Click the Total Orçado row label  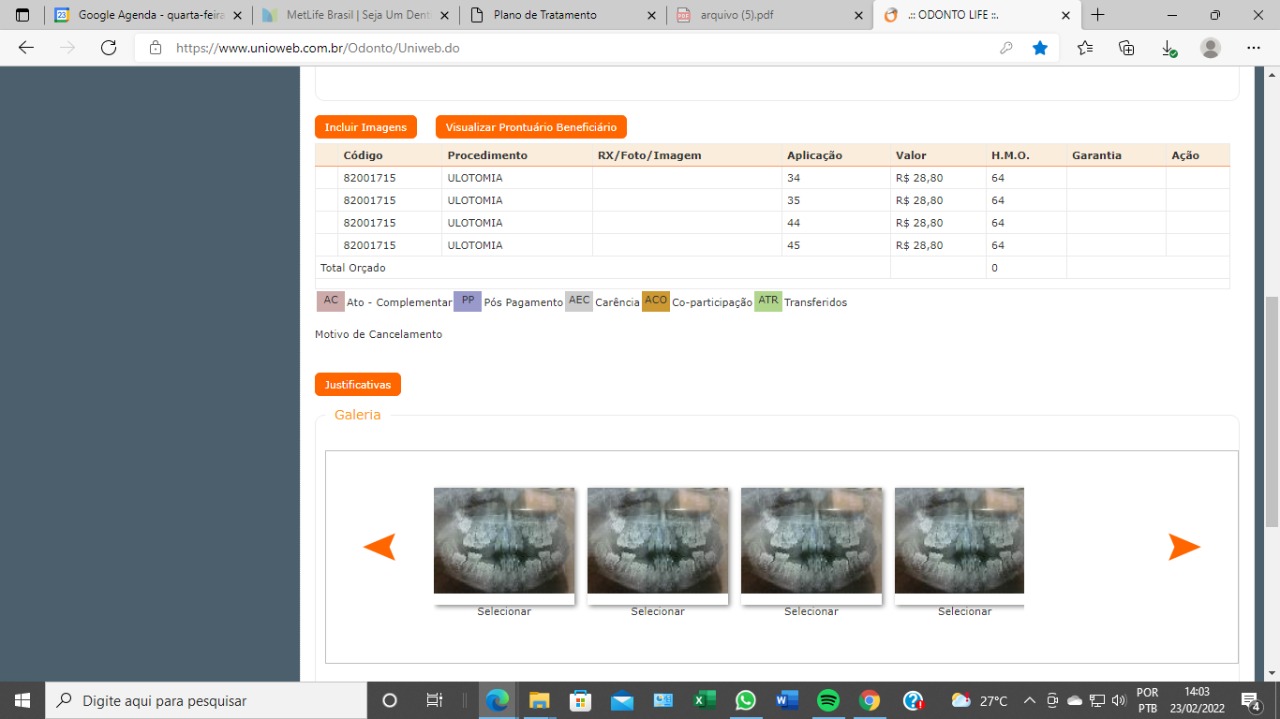352,268
